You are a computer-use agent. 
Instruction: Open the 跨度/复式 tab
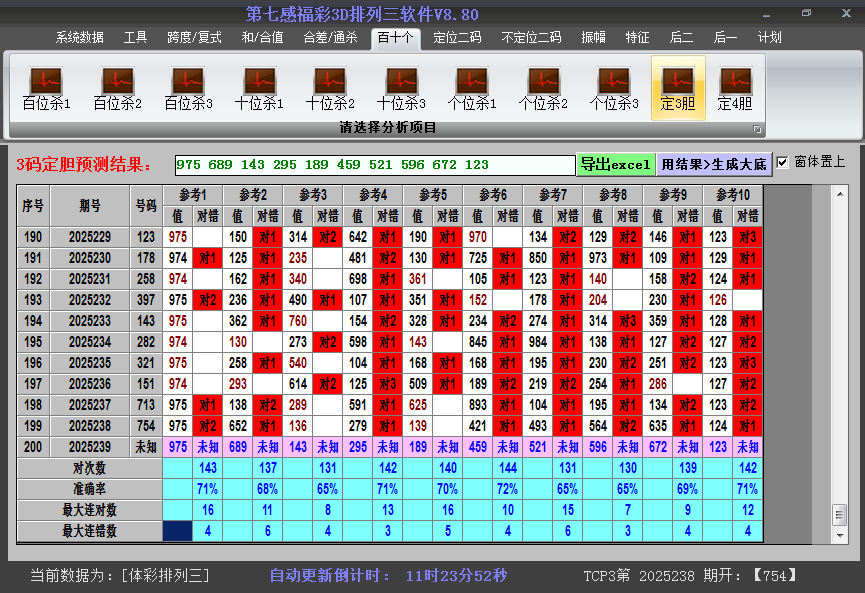point(195,38)
